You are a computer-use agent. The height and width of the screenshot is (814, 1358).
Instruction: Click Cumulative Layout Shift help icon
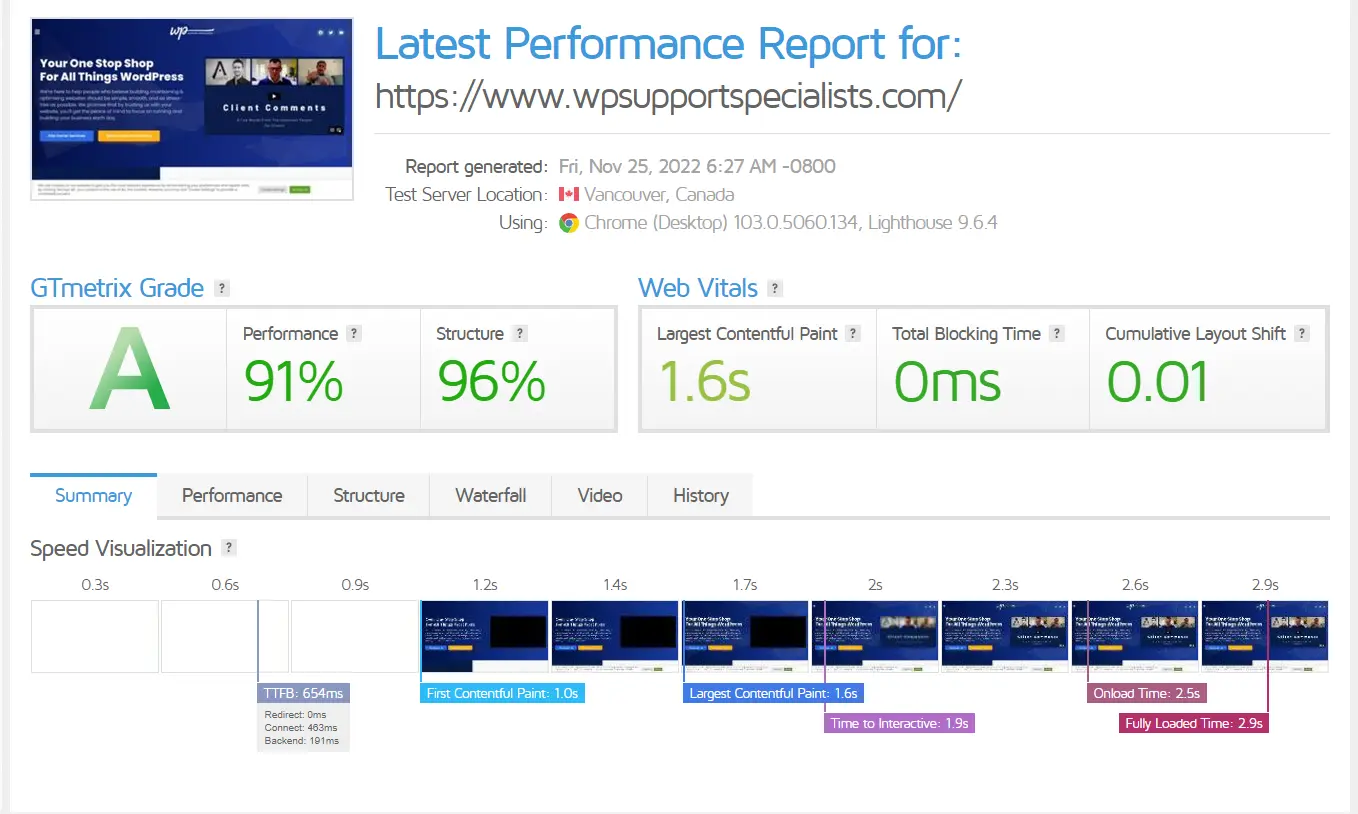tap(1302, 334)
